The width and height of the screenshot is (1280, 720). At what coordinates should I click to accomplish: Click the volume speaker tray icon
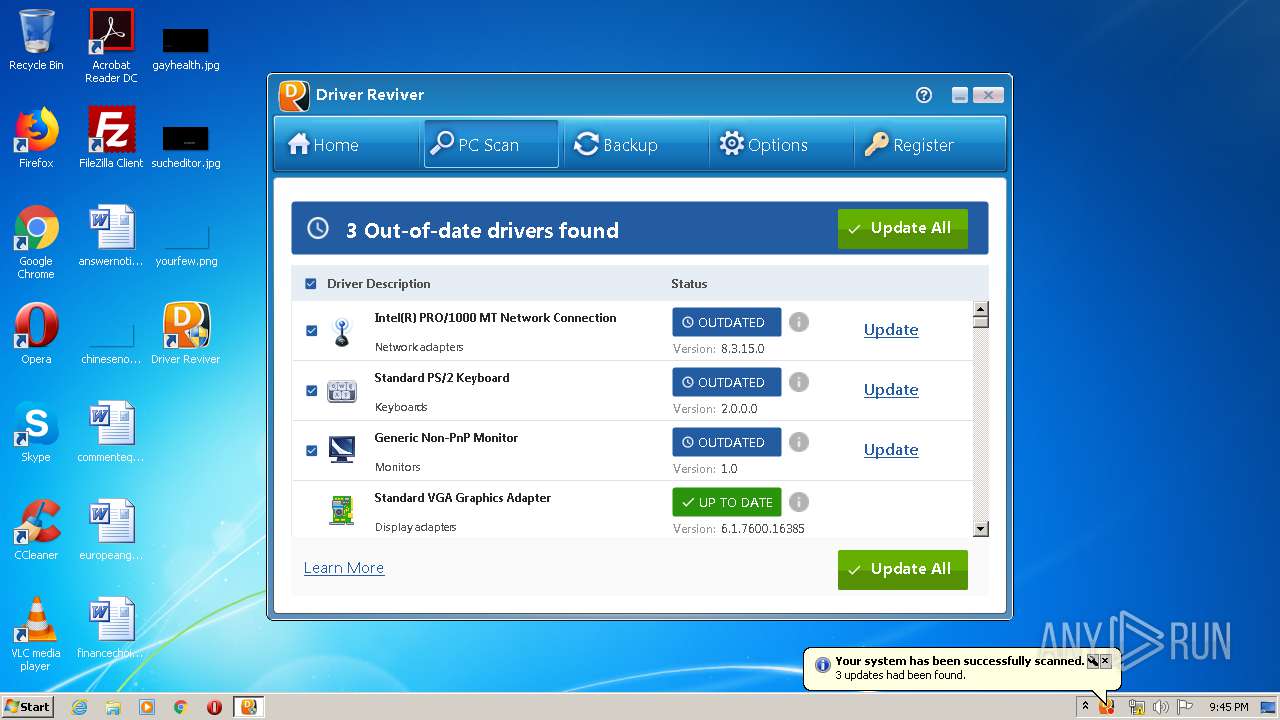1160,707
